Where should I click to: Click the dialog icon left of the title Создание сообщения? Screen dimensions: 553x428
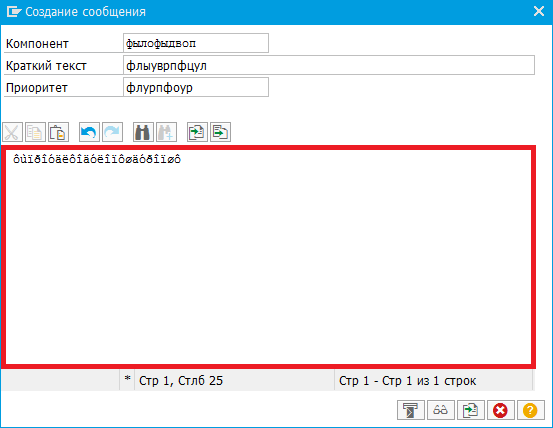click(x=14, y=12)
